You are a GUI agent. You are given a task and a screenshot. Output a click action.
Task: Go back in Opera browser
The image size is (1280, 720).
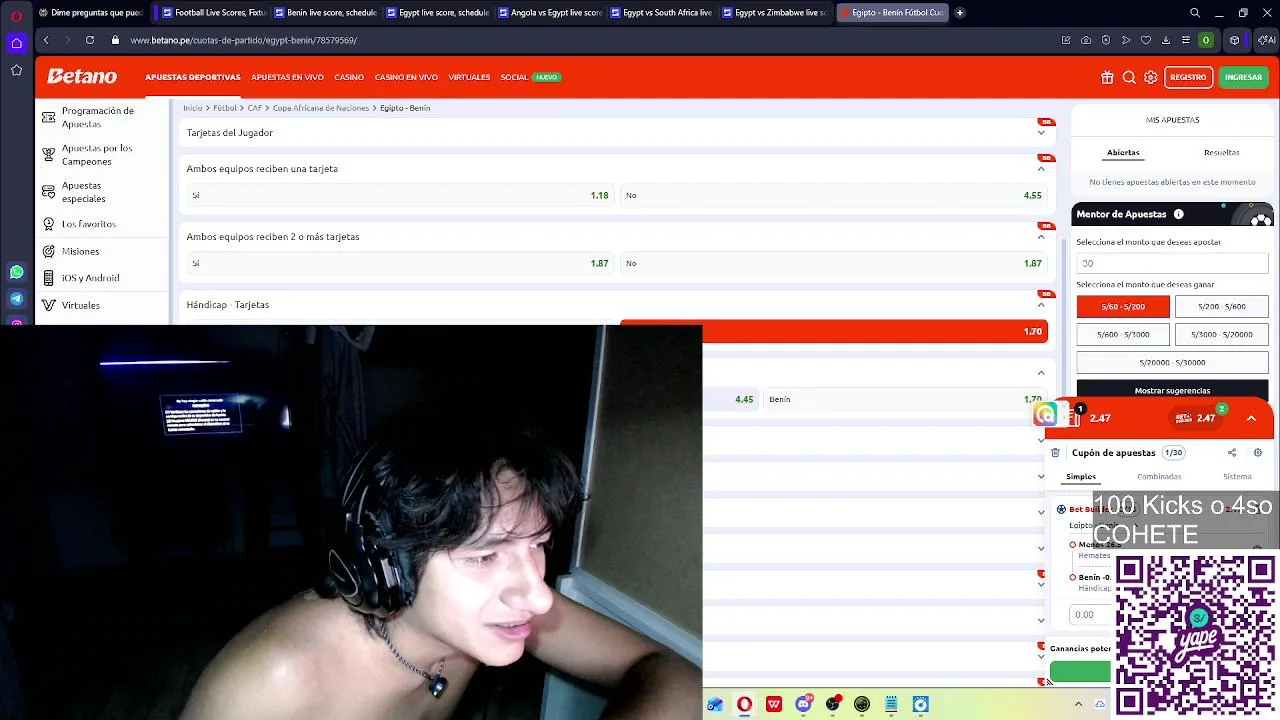pos(46,40)
